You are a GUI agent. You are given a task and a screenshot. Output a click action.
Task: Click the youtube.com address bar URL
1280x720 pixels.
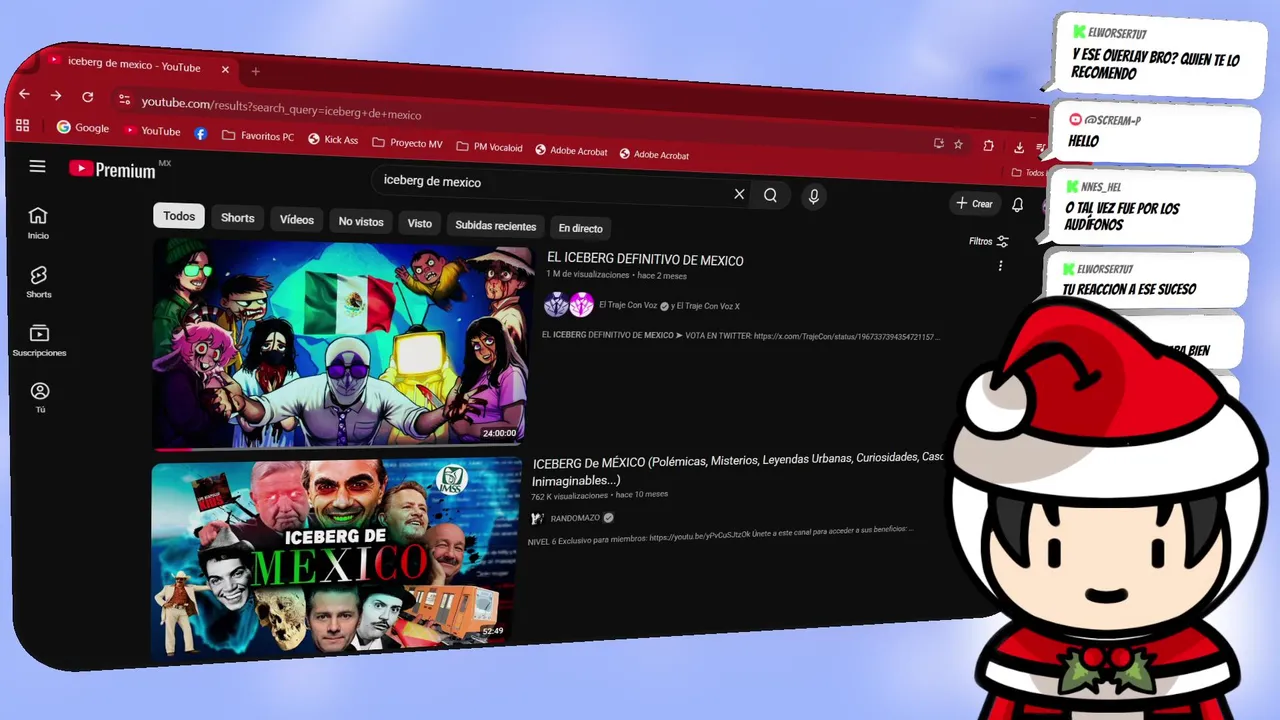pos(281,109)
